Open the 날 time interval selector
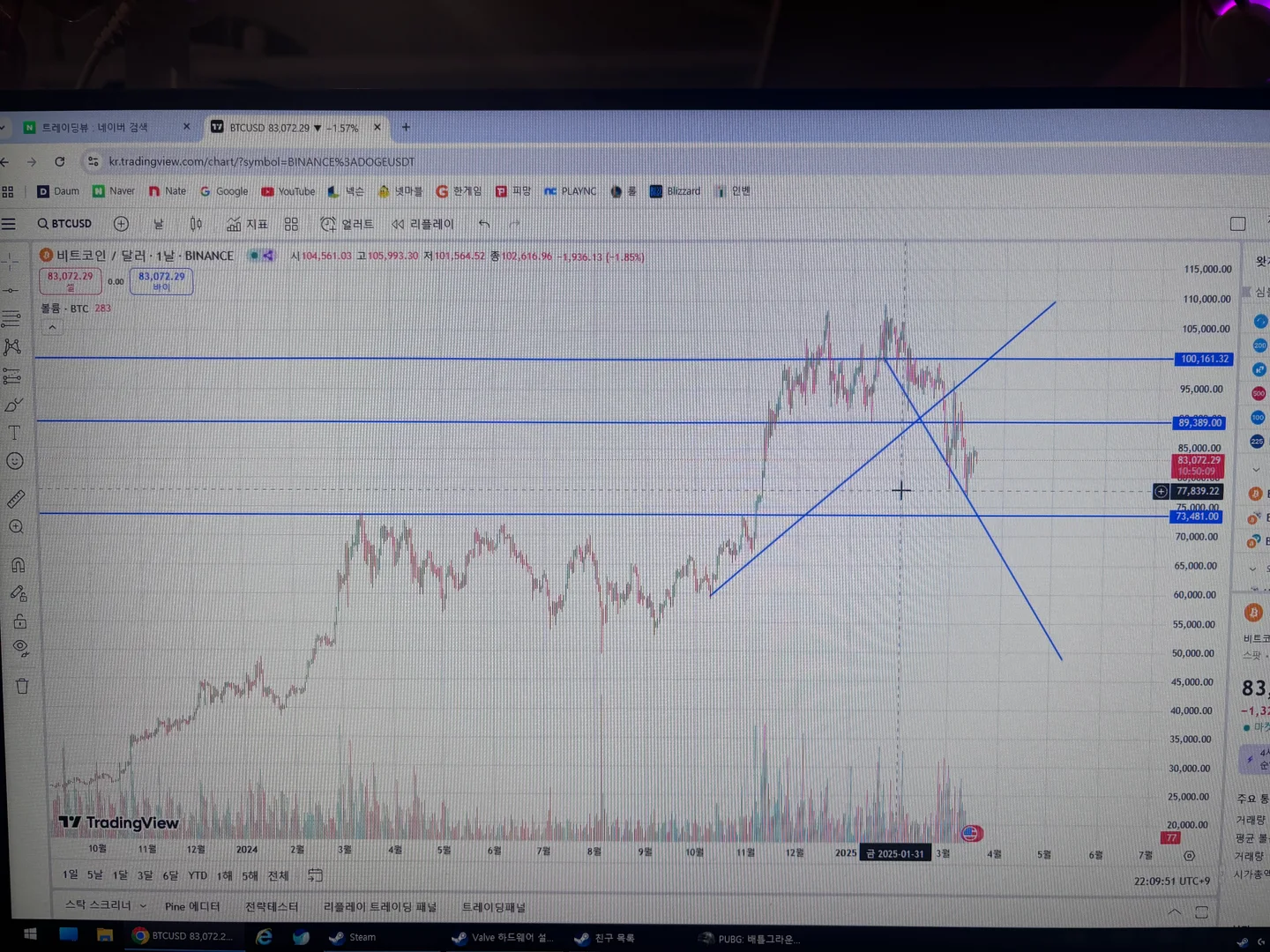This screenshot has height=952, width=1270. (x=159, y=225)
